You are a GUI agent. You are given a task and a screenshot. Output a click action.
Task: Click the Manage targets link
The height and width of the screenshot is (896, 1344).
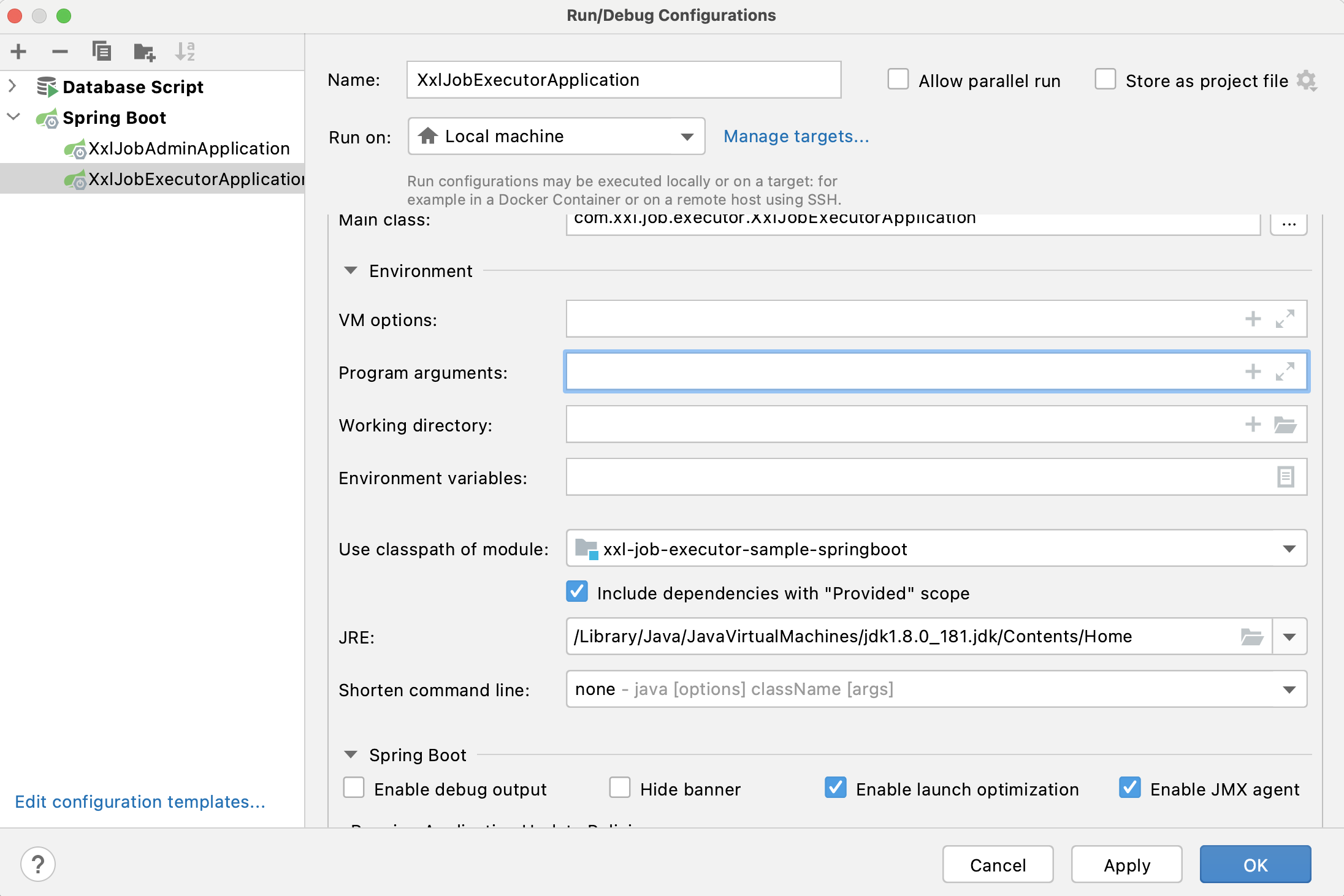(x=796, y=136)
